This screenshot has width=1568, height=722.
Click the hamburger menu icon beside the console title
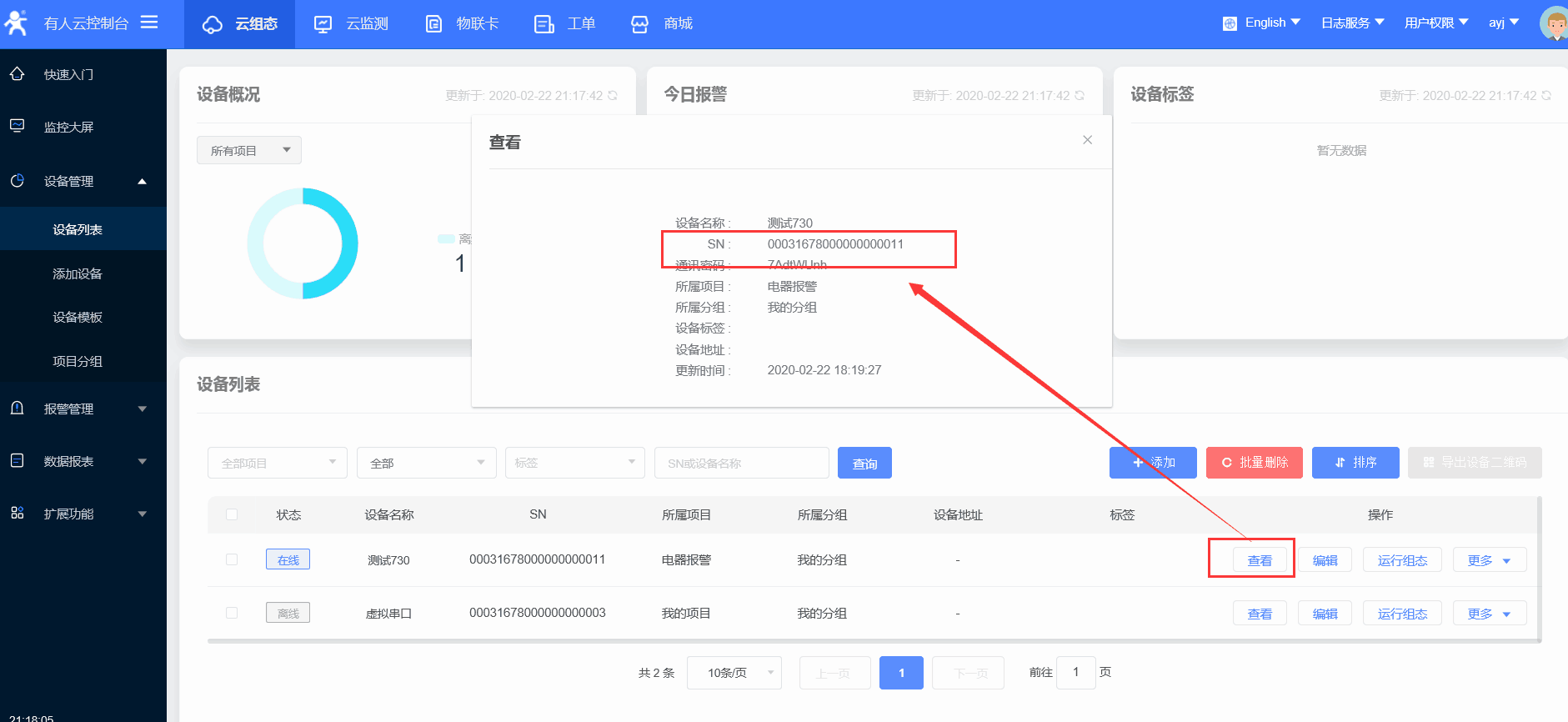[149, 23]
